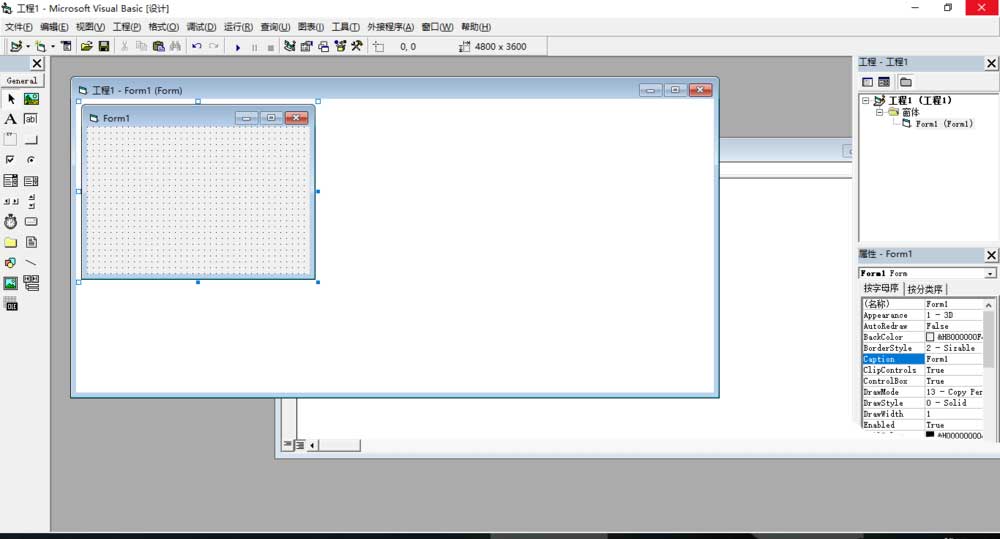
Task: Click the Caption property value field
Action: pyautogui.click(x=954, y=359)
